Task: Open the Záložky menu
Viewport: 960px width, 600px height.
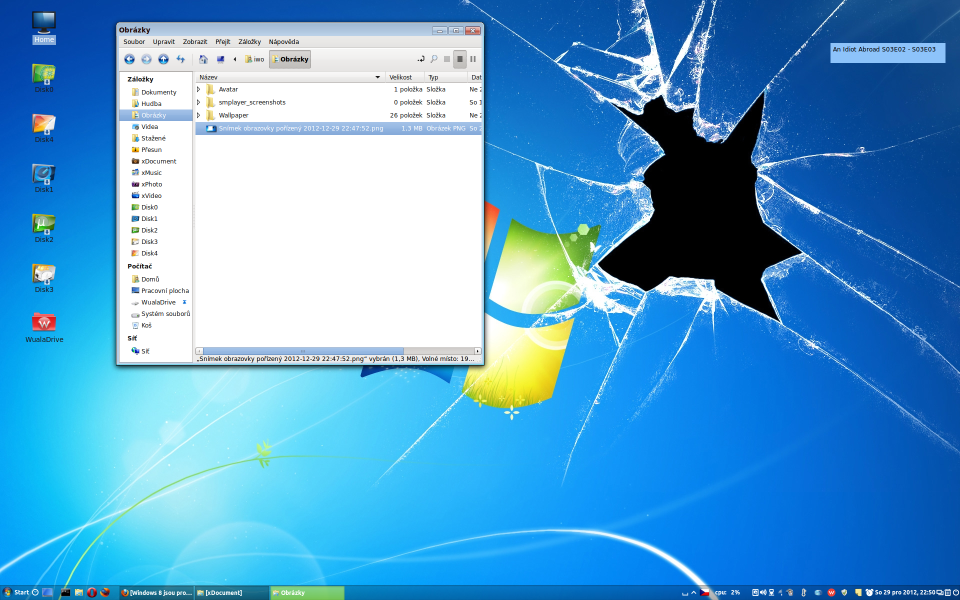Action: pos(250,42)
